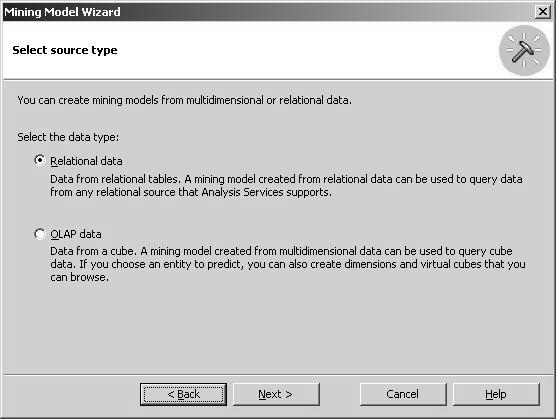Click the 'can browse.' trailing text line
556x419 pixels.
click(x=79, y=277)
